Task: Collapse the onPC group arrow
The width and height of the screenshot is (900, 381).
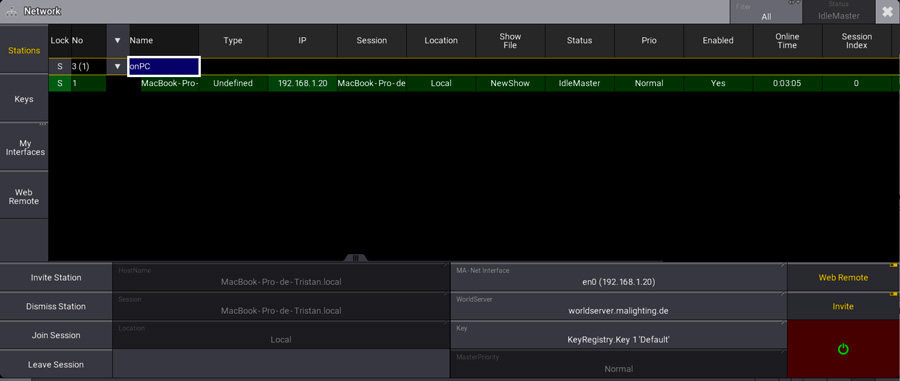Action: (118, 67)
